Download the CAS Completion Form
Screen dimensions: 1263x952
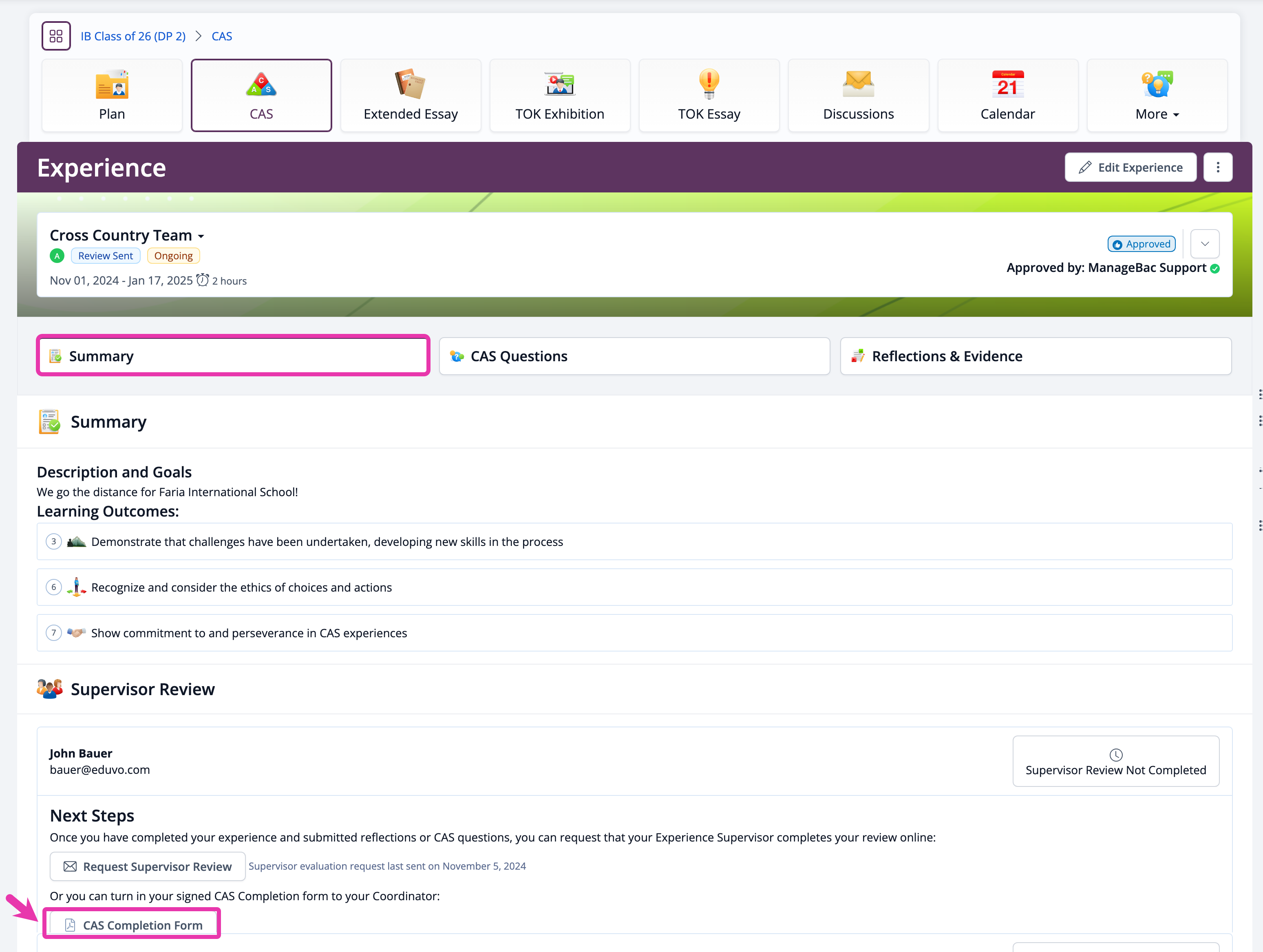coord(134,925)
